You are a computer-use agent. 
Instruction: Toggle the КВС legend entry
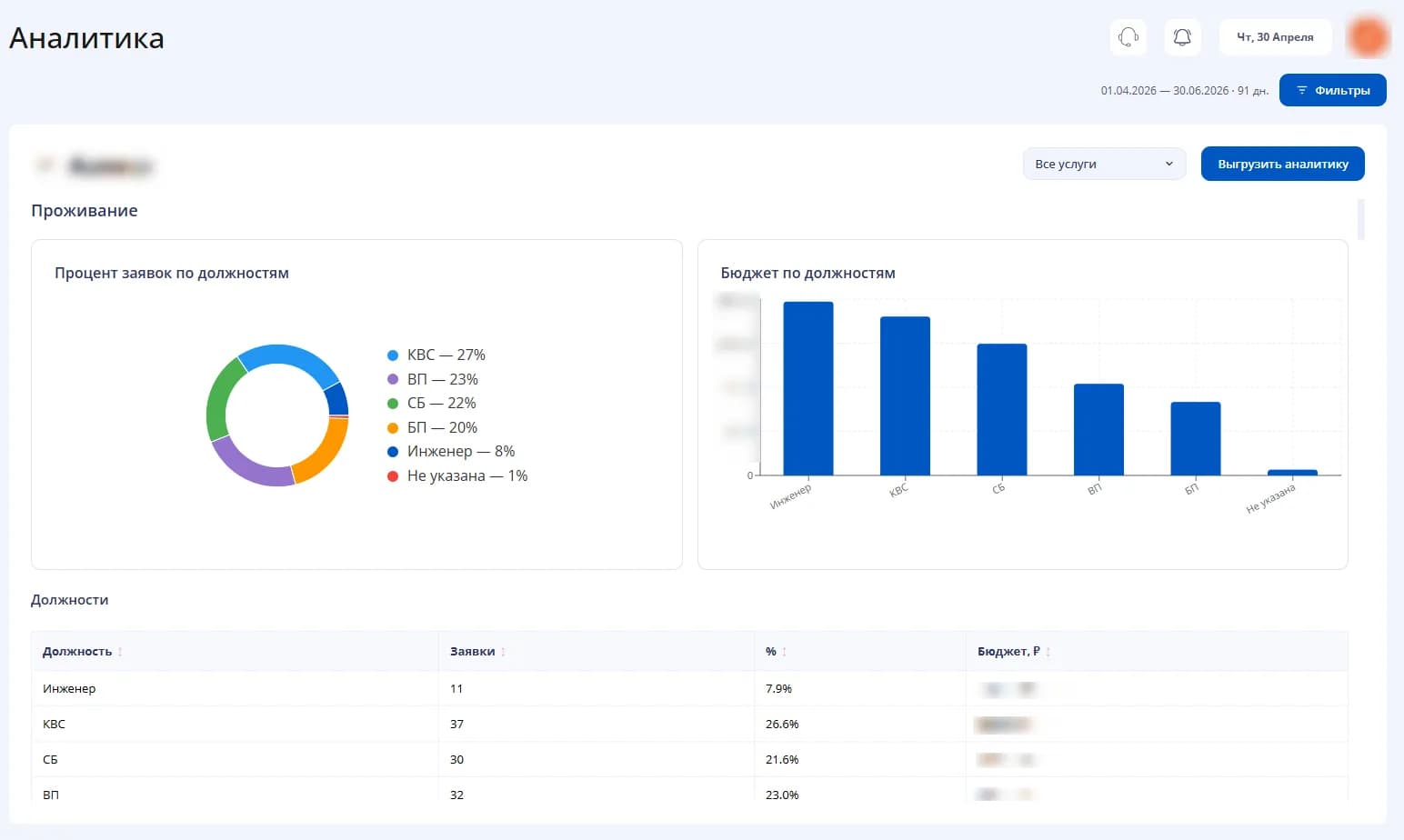436,355
